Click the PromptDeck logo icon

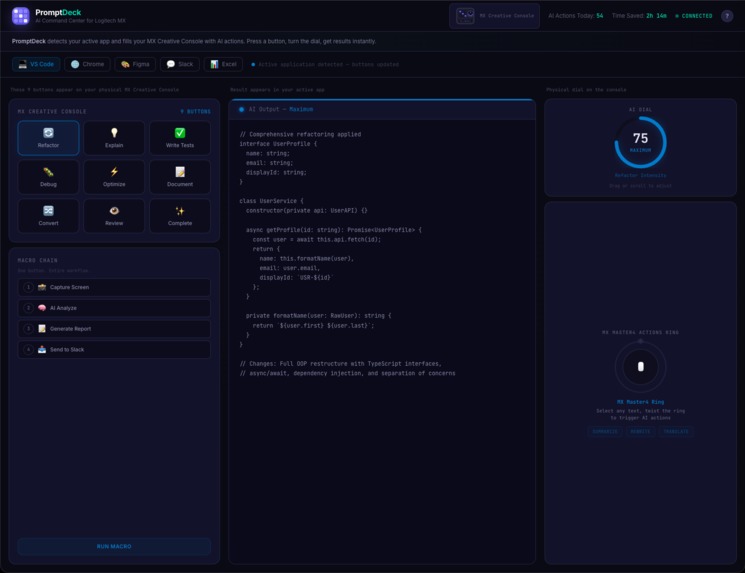coord(20,16)
